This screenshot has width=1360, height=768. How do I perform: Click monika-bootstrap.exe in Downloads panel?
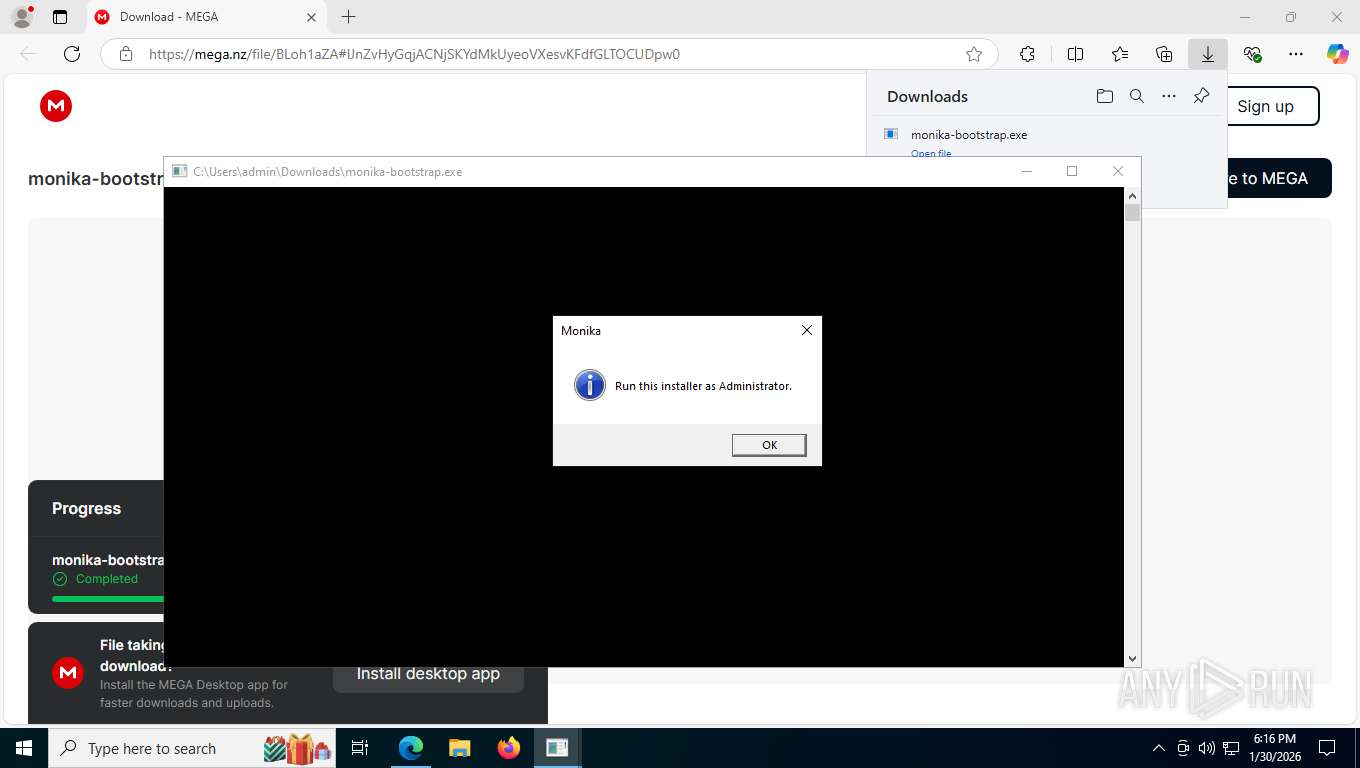969,134
